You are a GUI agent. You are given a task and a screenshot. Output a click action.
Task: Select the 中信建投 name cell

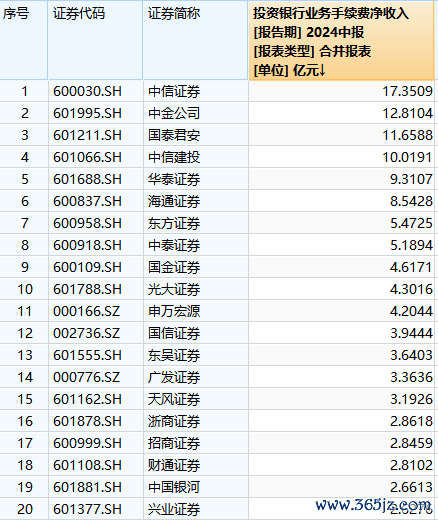pos(195,157)
